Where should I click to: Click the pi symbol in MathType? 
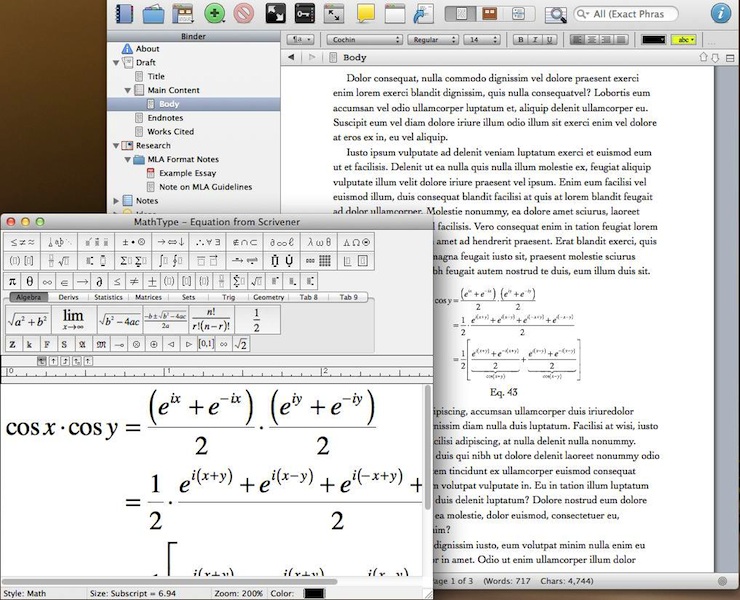pyautogui.click(x=14, y=282)
